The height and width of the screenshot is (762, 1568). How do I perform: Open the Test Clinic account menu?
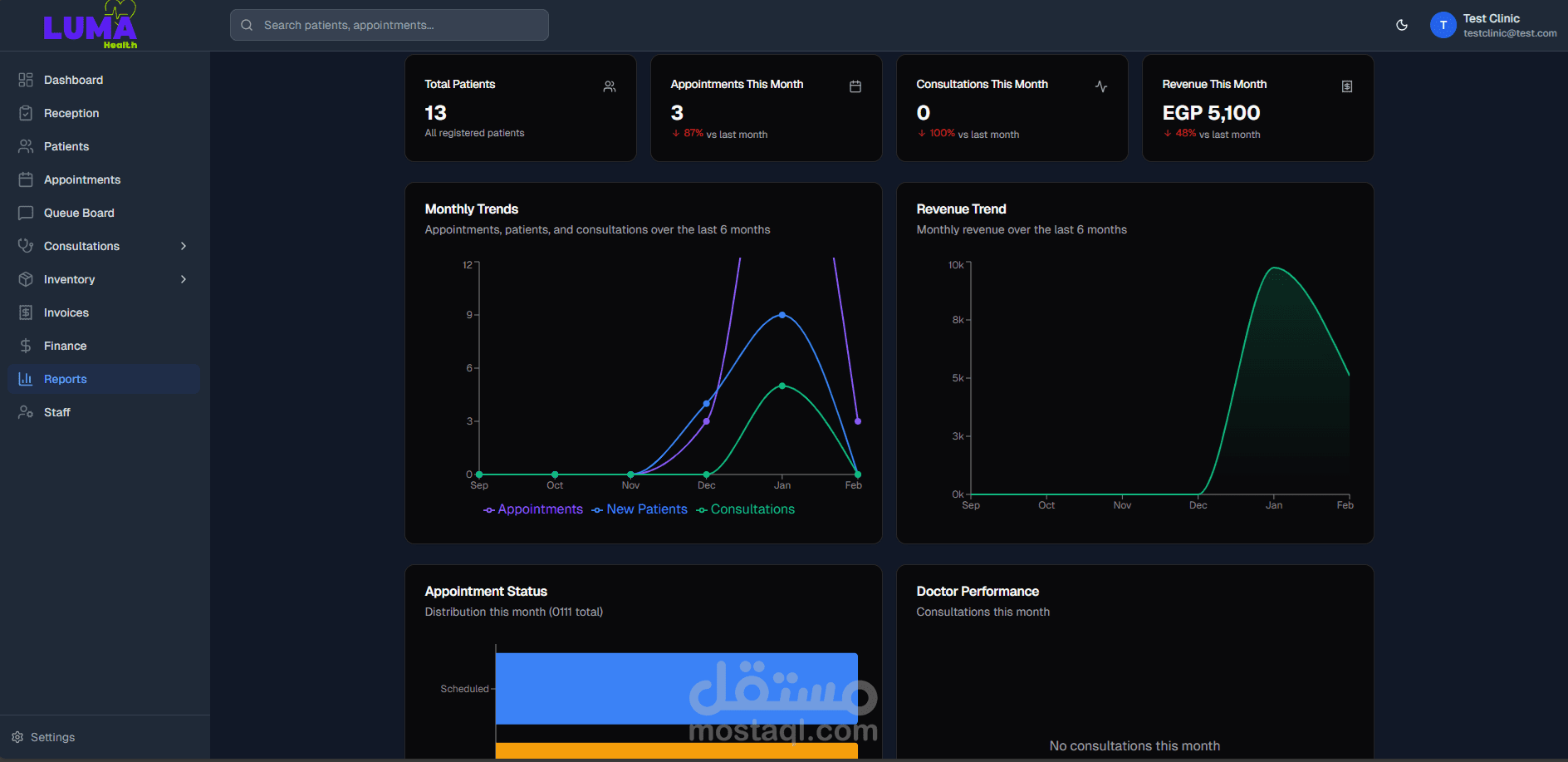(x=1493, y=25)
